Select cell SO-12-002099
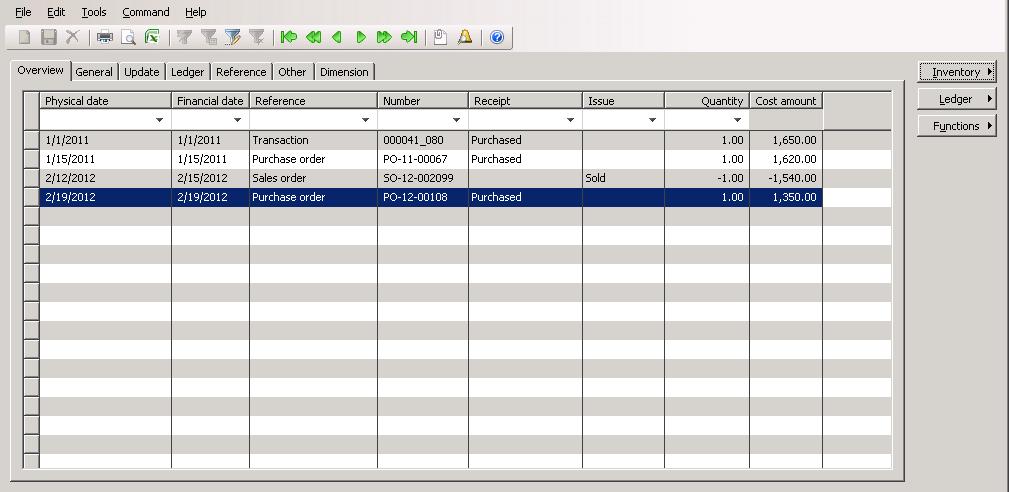 pyautogui.click(x=423, y=178)
